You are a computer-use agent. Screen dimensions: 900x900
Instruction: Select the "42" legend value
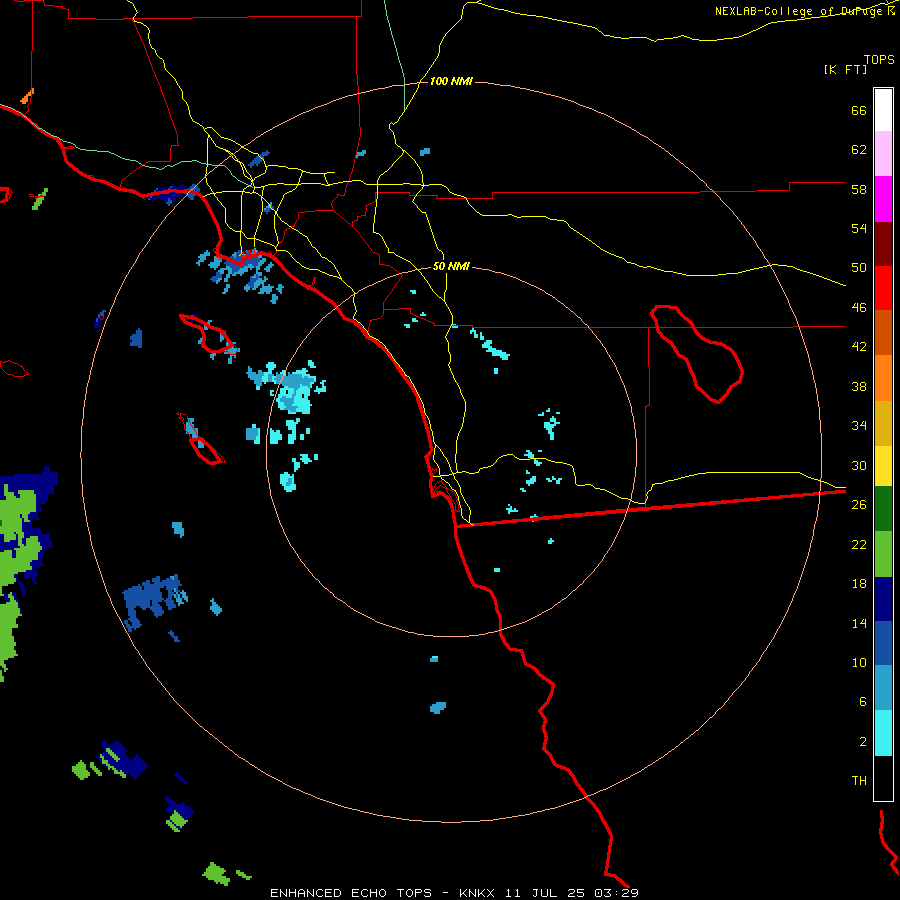[x=859, y=347]
